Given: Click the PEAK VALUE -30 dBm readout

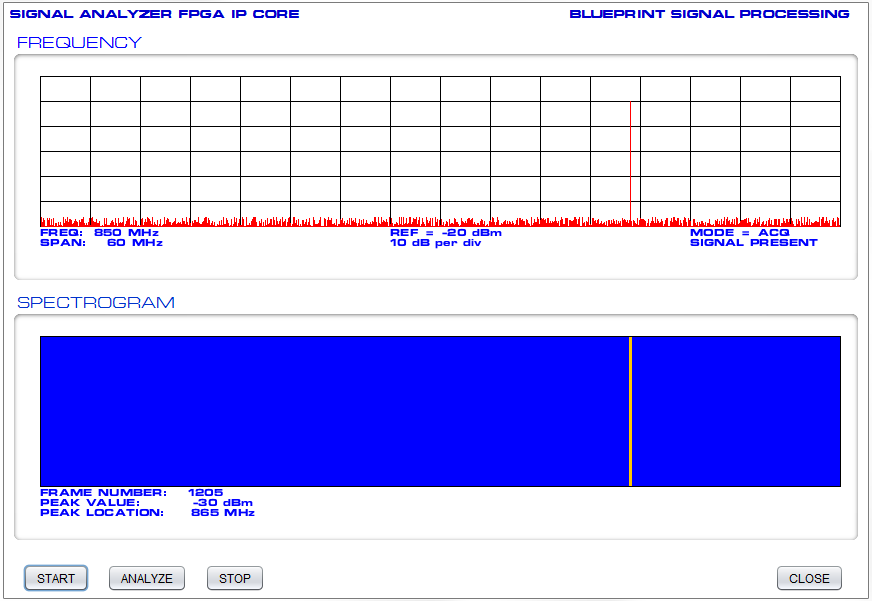Looking at the screenshot, I should point(146,502).
